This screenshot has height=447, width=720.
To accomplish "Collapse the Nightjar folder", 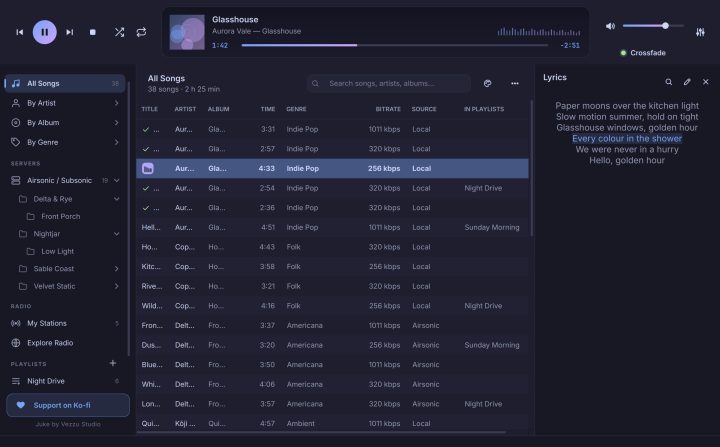I will tap(117, 234).
